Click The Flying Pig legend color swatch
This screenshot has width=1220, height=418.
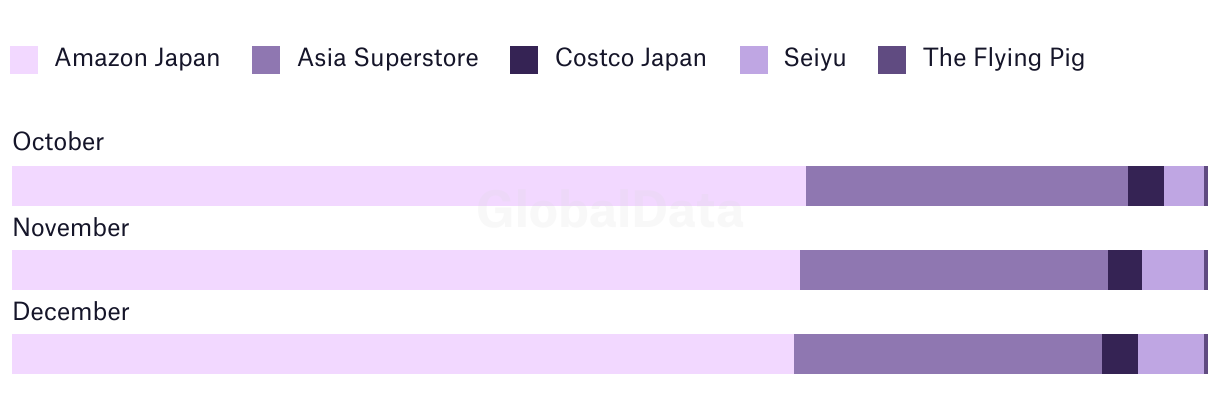(x=892, y=60)
